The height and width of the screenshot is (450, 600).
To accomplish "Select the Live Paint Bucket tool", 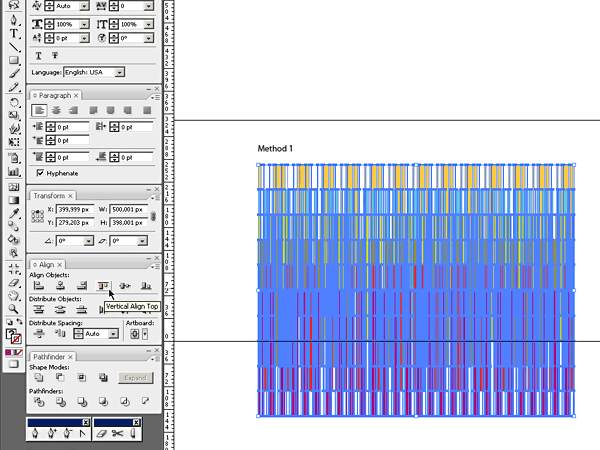I will tap(14, 240).
